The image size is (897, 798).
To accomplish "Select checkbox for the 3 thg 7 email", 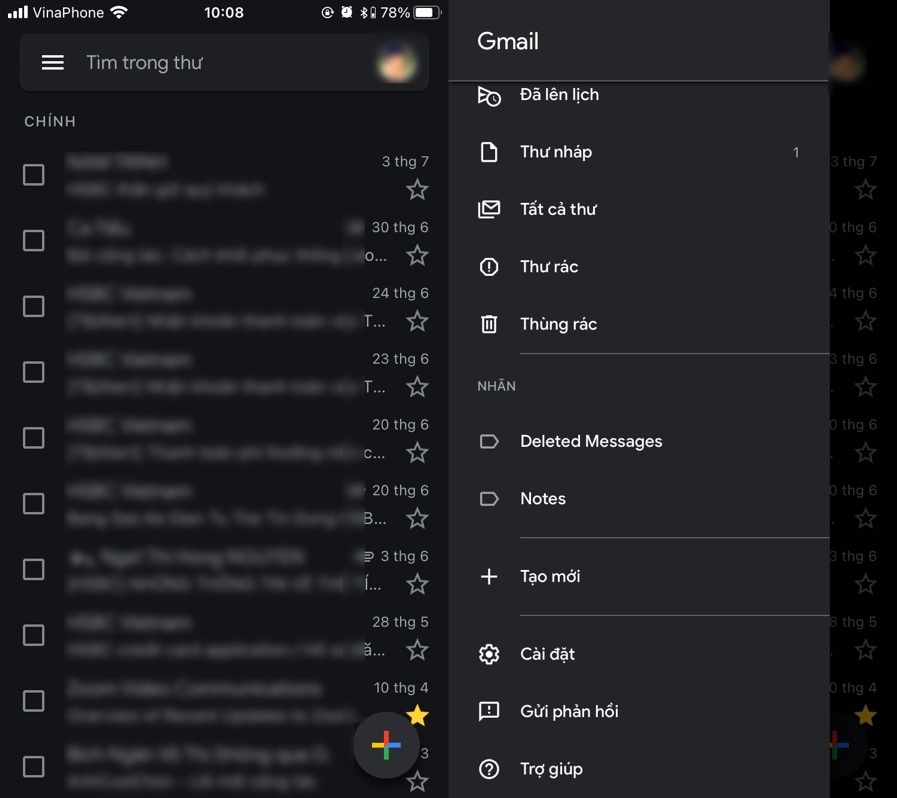I will 34,175.
